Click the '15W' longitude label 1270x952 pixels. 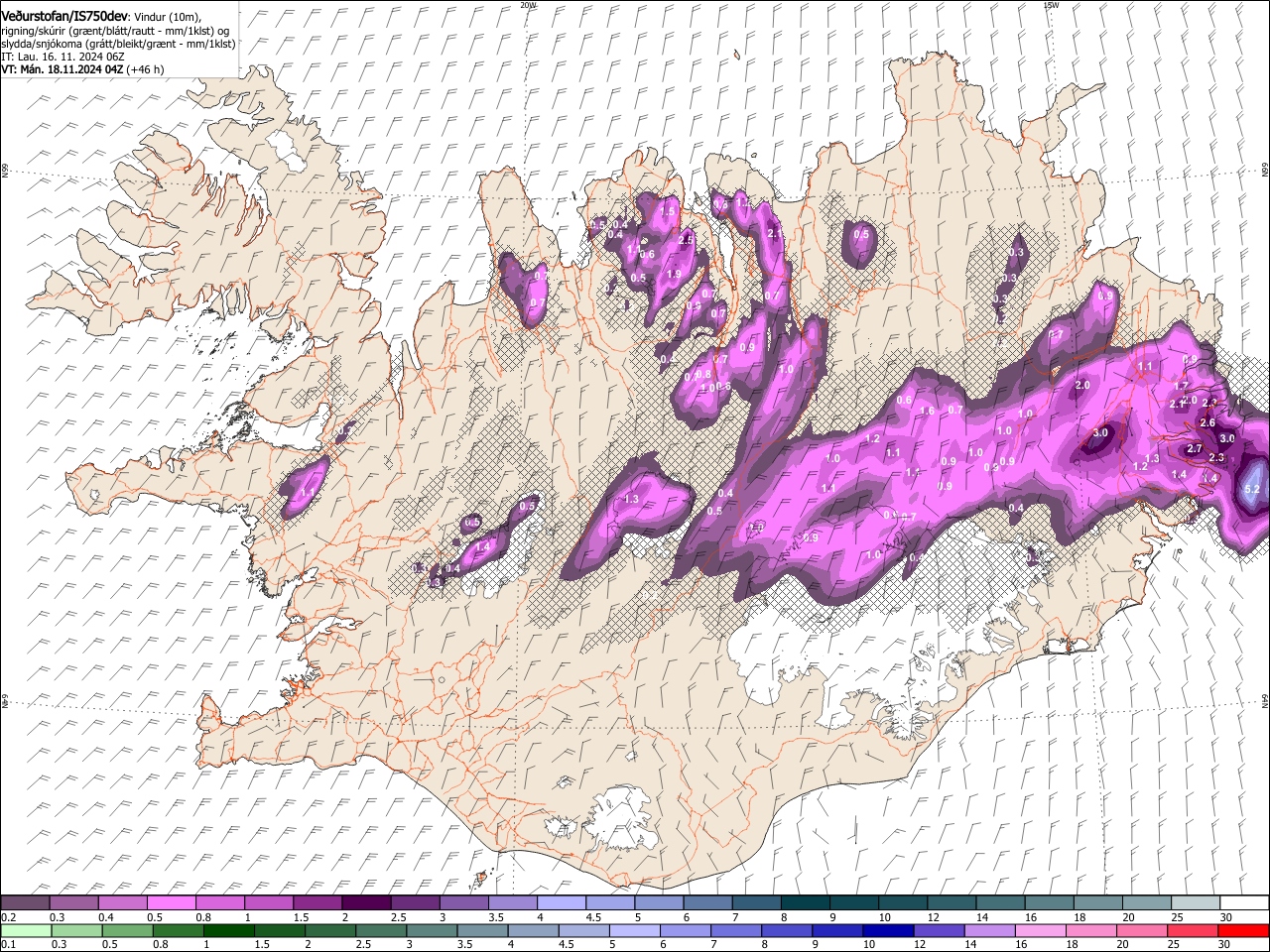point(1051,5)
